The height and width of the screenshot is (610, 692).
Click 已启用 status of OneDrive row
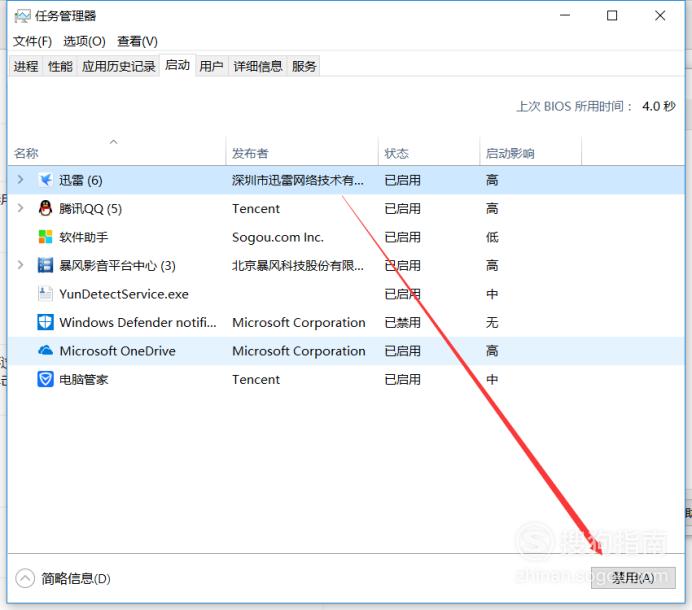coord(402,351)
